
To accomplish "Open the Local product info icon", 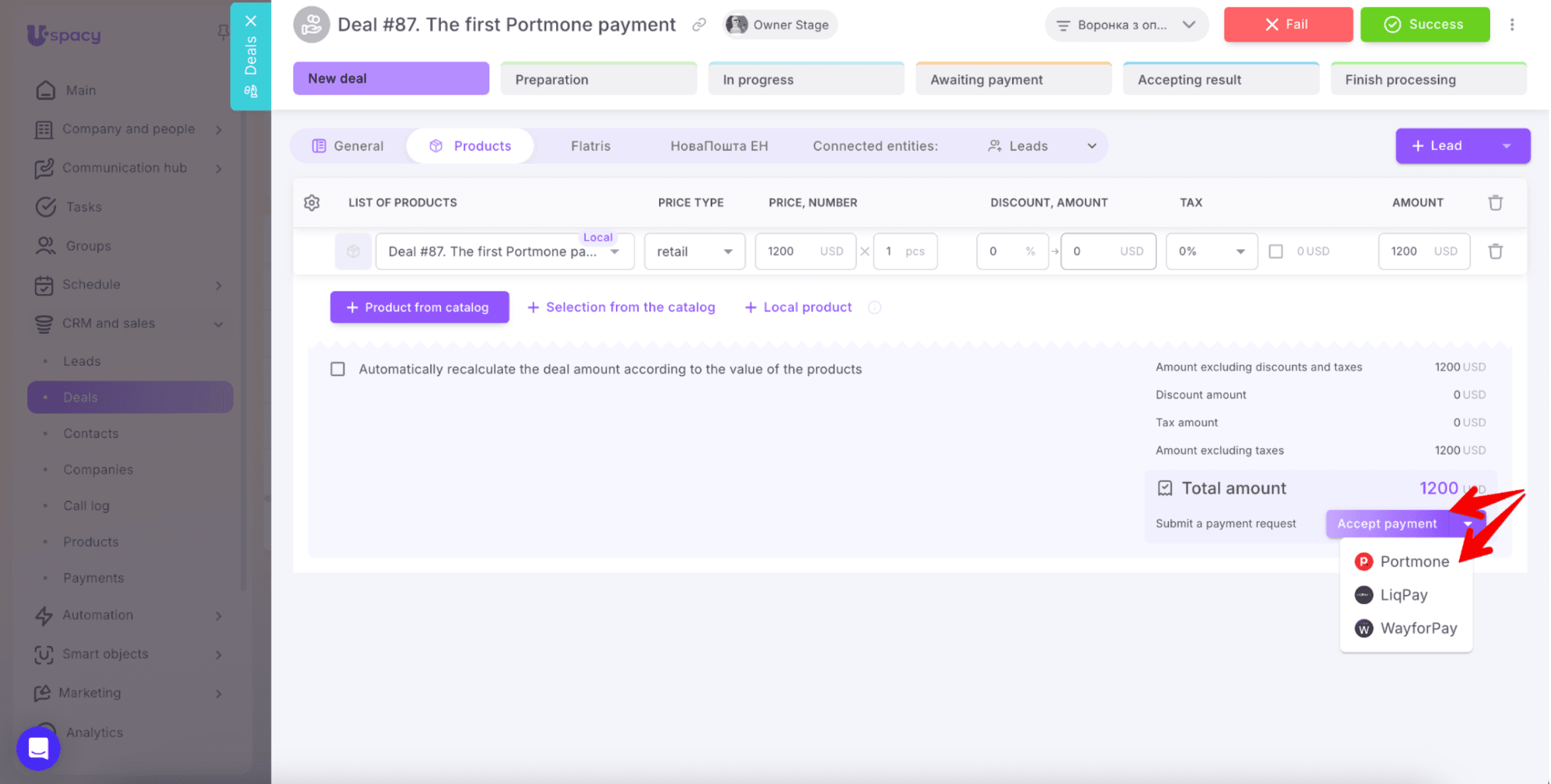I will coord(874,307).
